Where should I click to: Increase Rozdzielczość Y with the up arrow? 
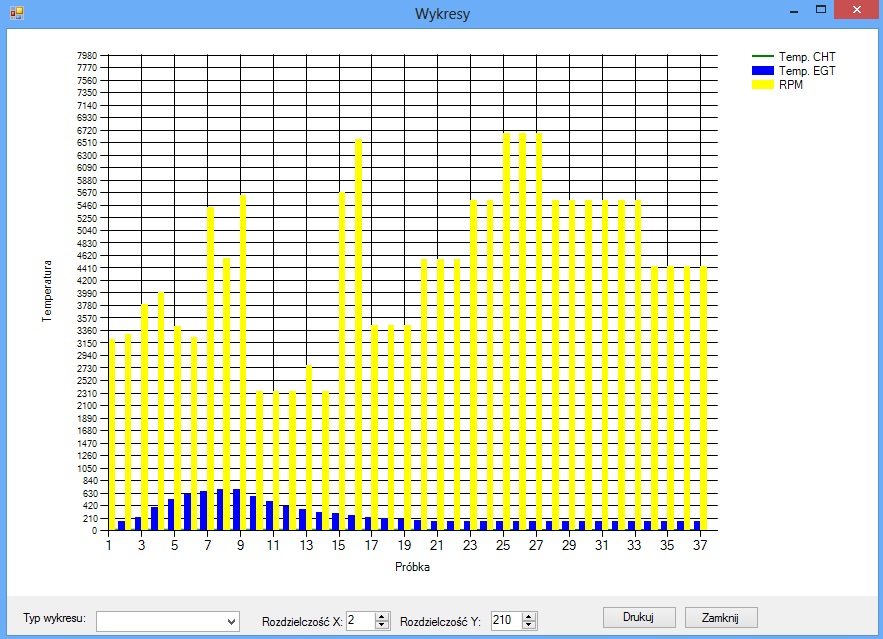point(529,617)
